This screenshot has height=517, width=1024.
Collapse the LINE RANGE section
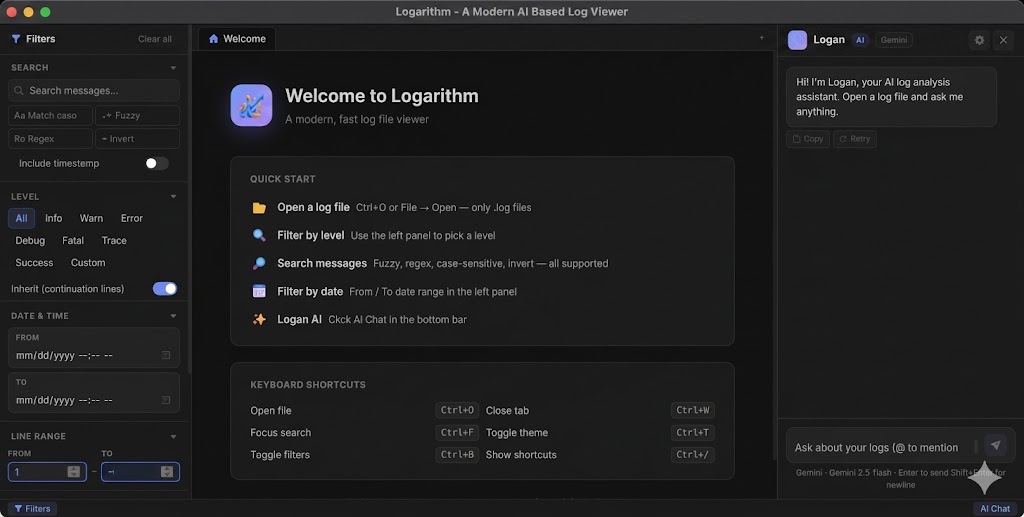pos(173,436)
